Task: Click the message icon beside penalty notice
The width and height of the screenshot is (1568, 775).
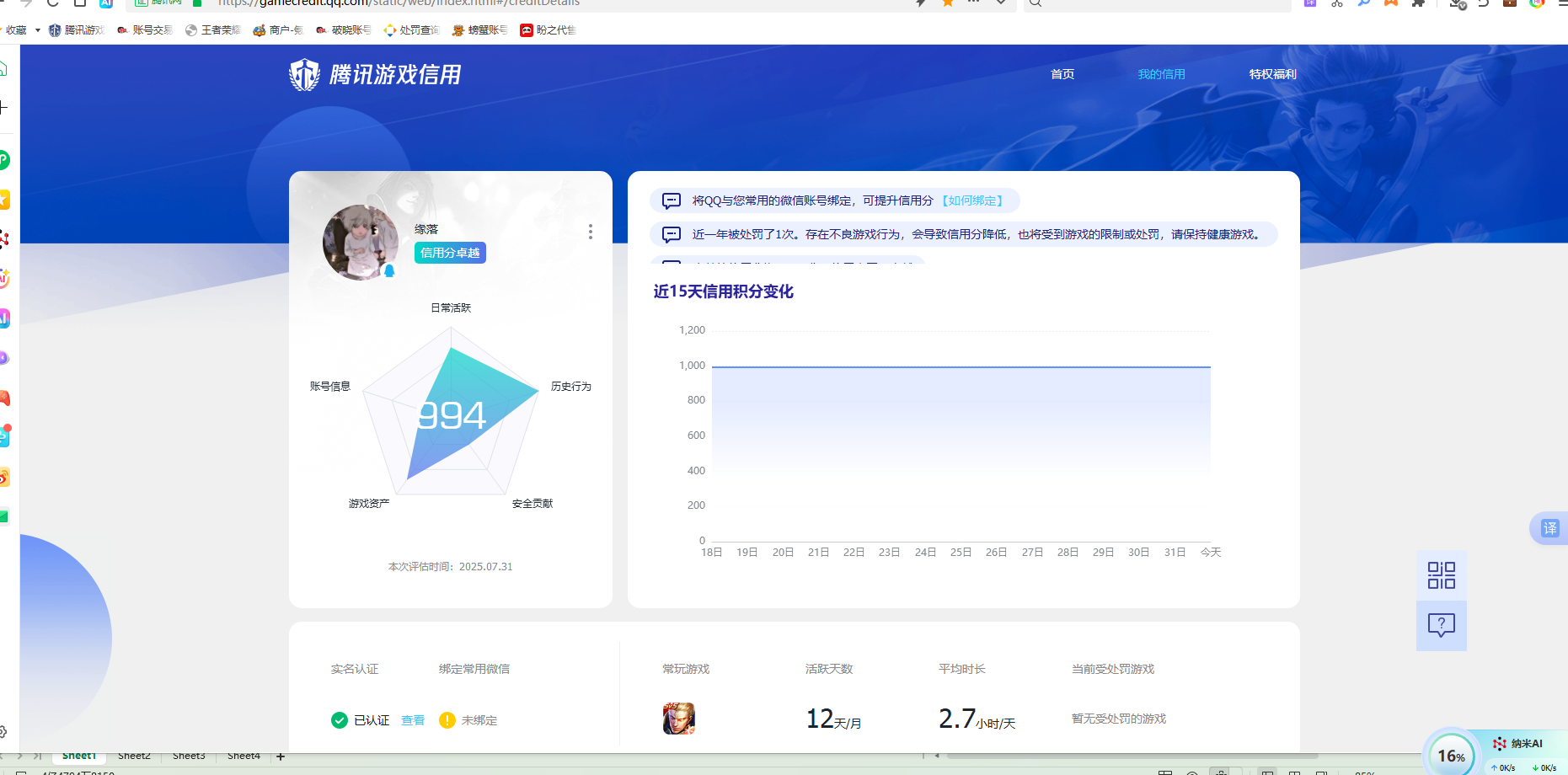Action: point(672,234)
